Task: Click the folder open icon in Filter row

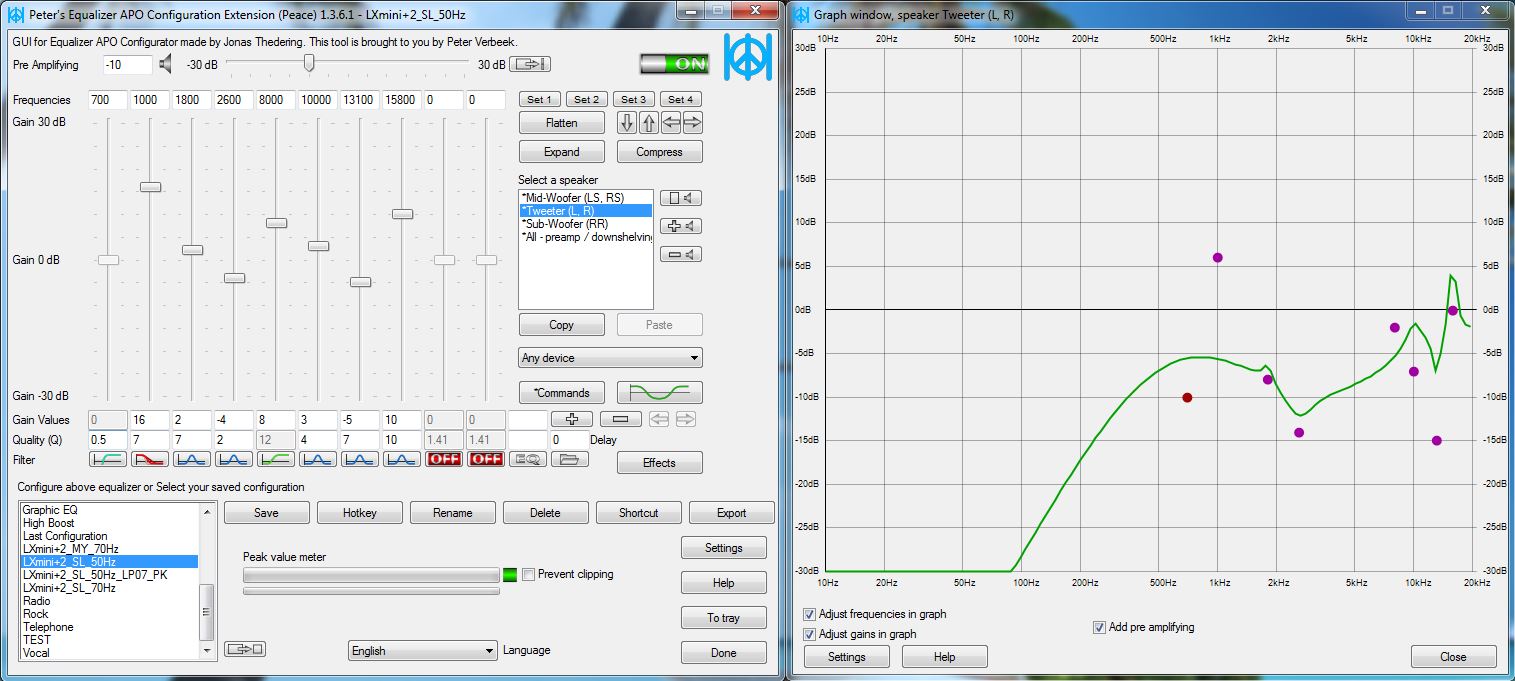Action: click(x=569, y=460)
